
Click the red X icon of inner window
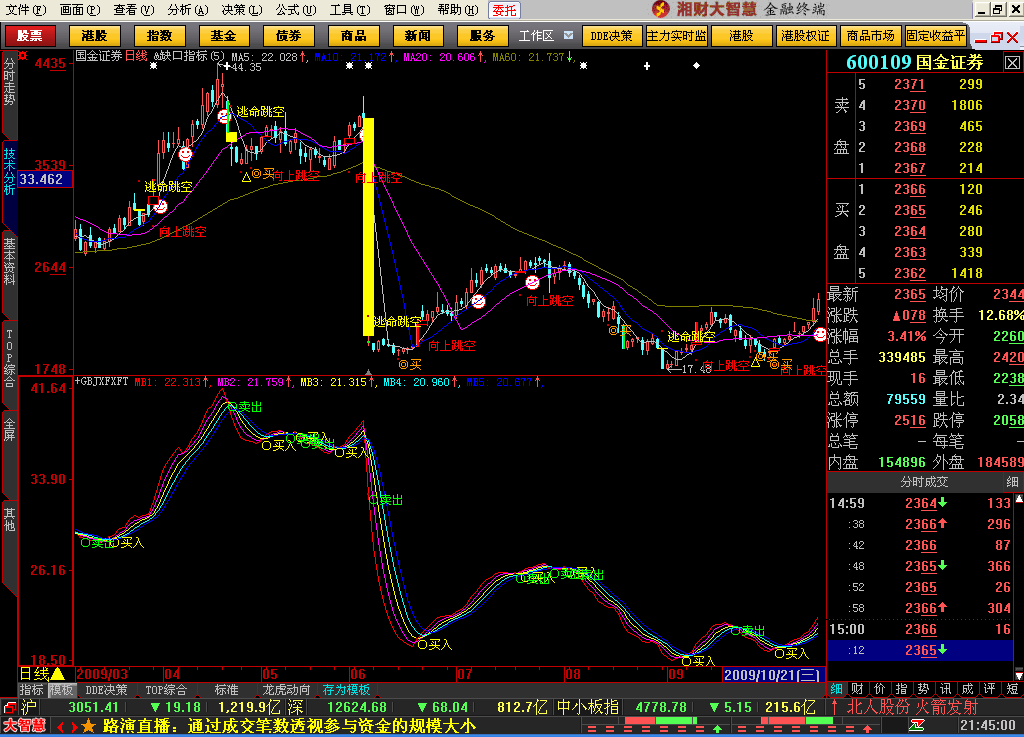[x=1012, y=39]
